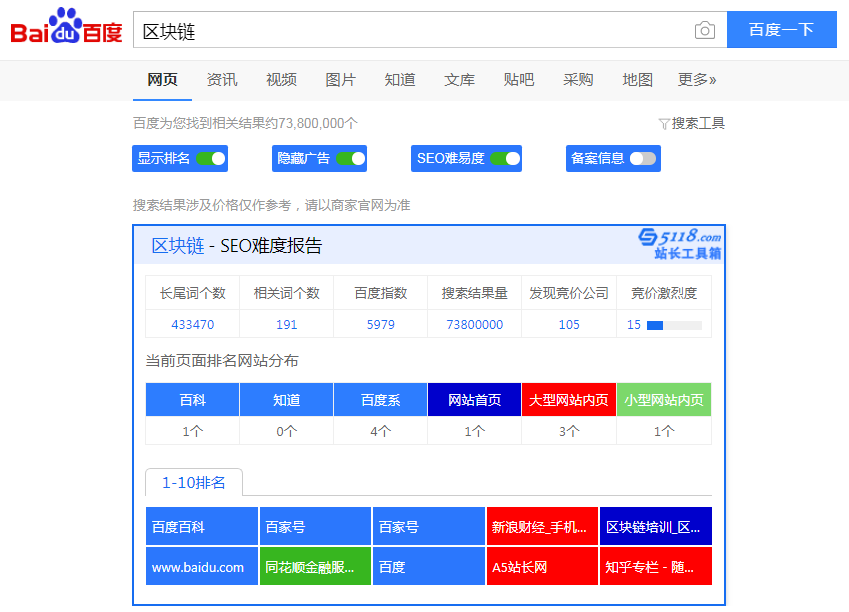Switch to the 资讯 tab
The height and width of the screenshot is (612, 849).
point(222,80)
